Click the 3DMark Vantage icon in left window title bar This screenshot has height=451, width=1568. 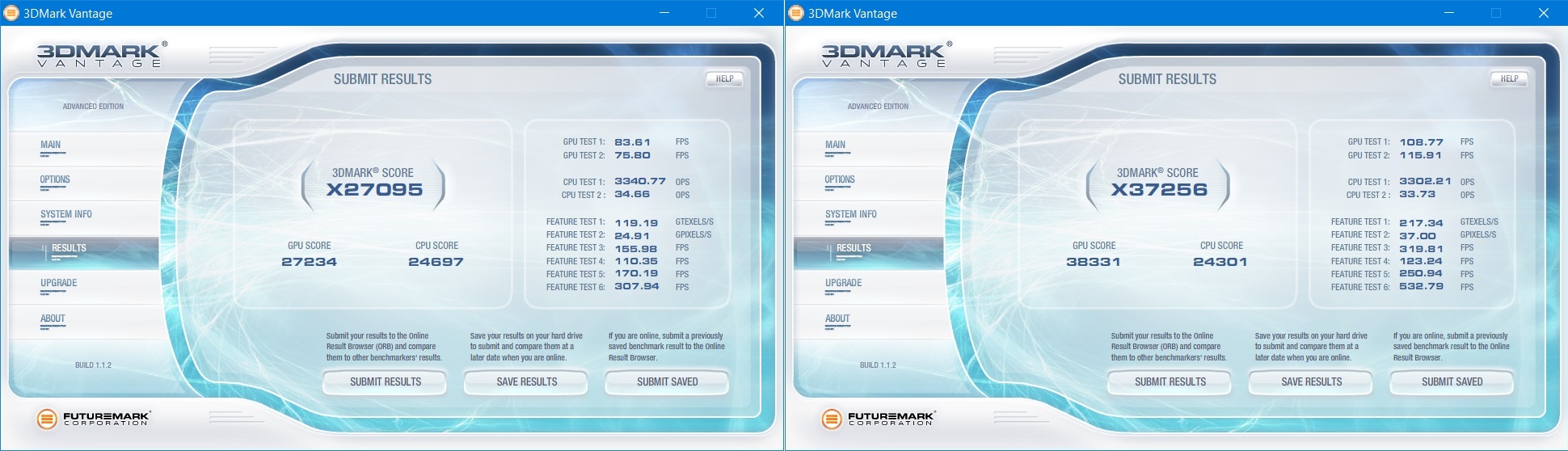click(12, 13)
